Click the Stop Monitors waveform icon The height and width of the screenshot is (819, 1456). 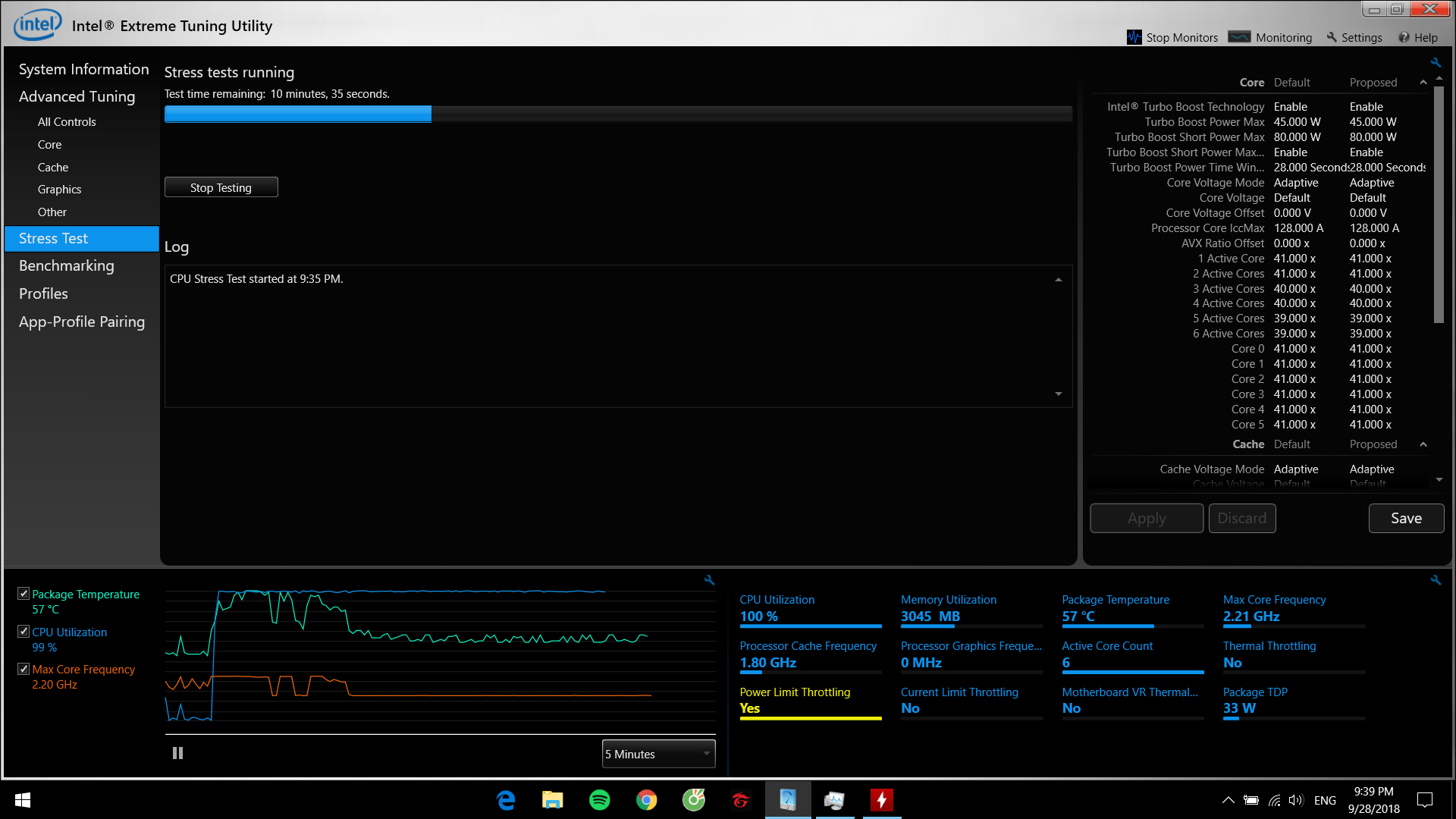pos(1134,37)
